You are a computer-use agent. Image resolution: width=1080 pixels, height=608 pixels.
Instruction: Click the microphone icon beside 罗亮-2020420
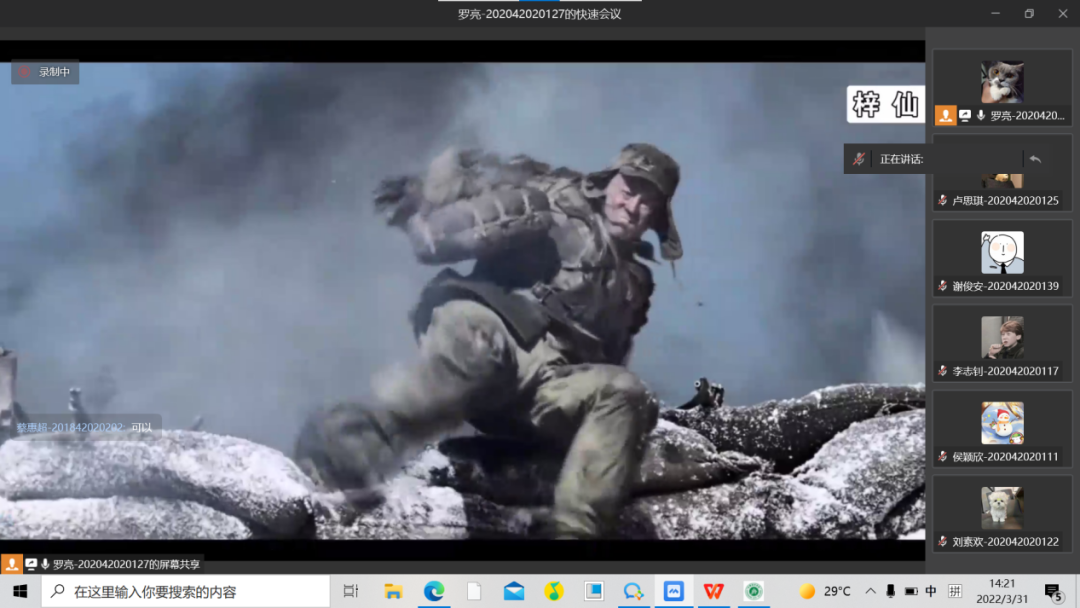pos(981,116)
